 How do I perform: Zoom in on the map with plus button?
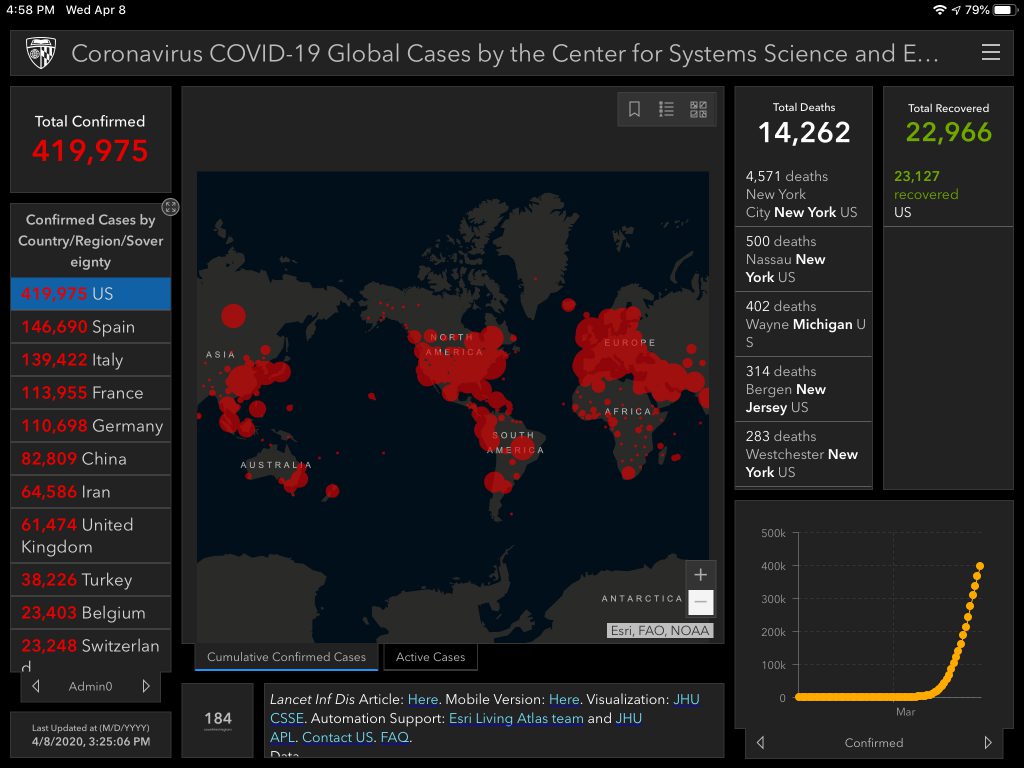[x=700, y=575]
